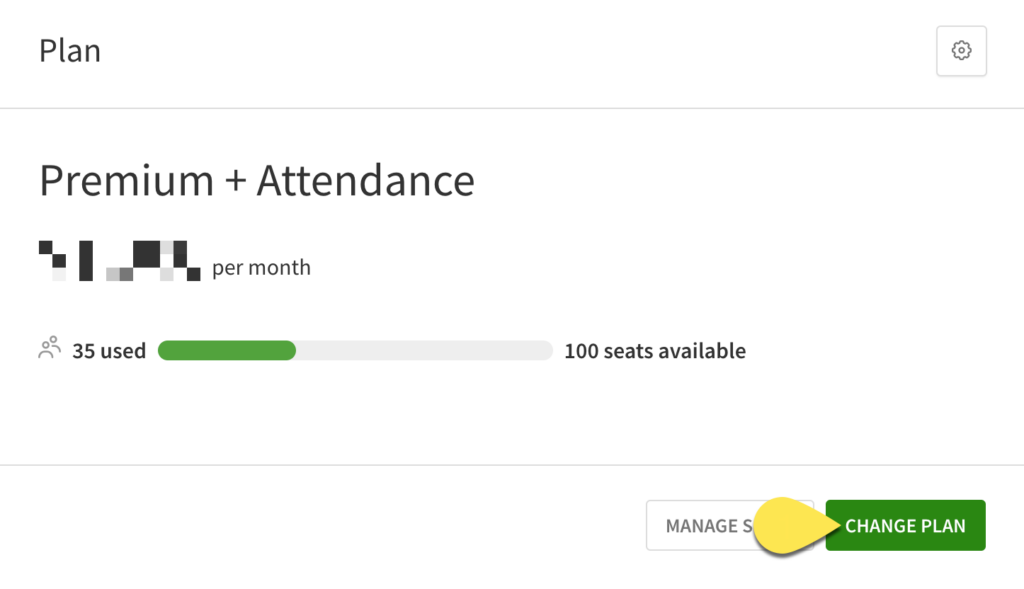Click the divider line under the Plan header
This screenshot has height=589, width=1024.
[512, 108]
